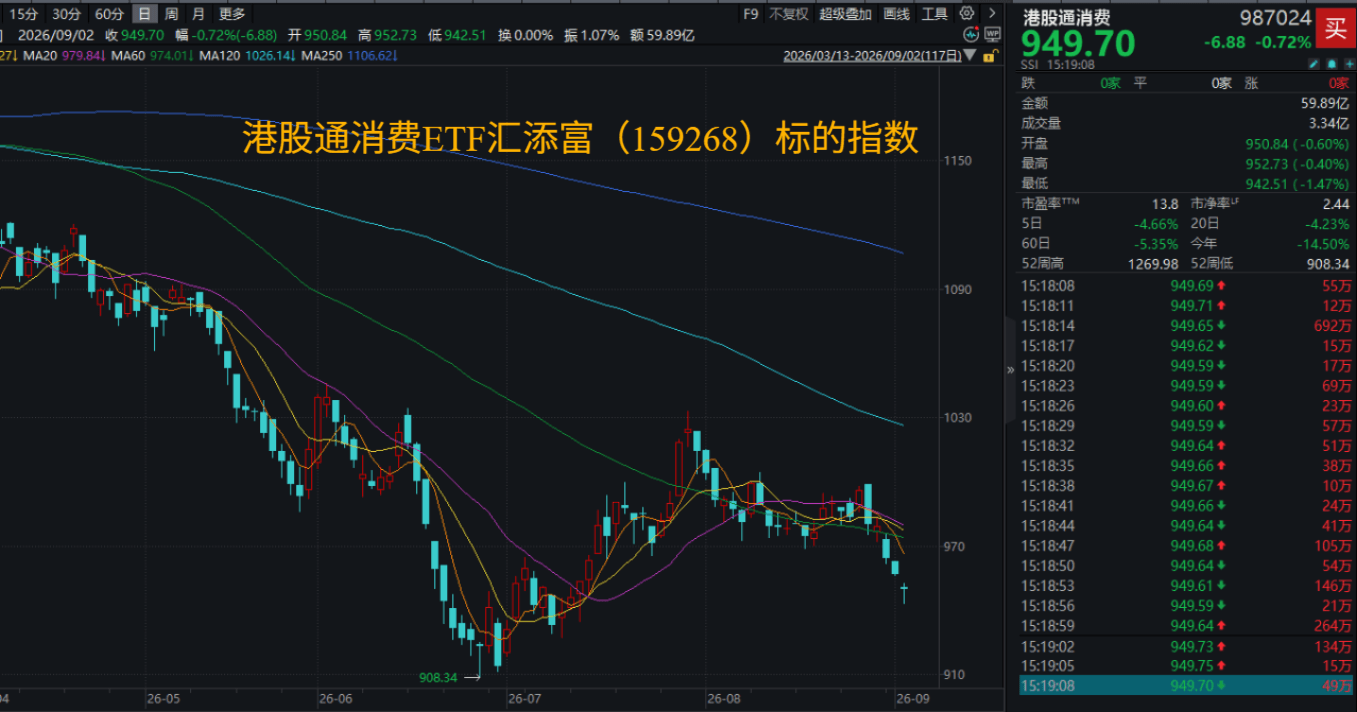Select the 日 daily period tab

coord(145,14)
